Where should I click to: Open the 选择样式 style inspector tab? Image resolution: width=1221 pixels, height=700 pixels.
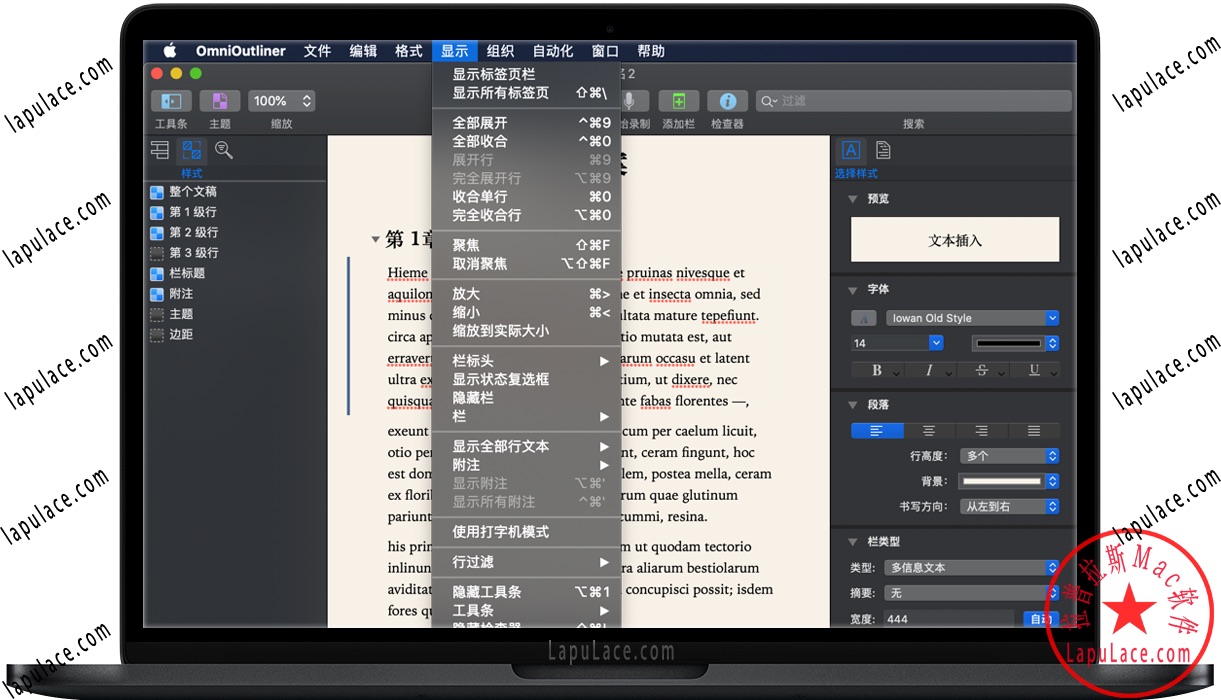[851, 150]
